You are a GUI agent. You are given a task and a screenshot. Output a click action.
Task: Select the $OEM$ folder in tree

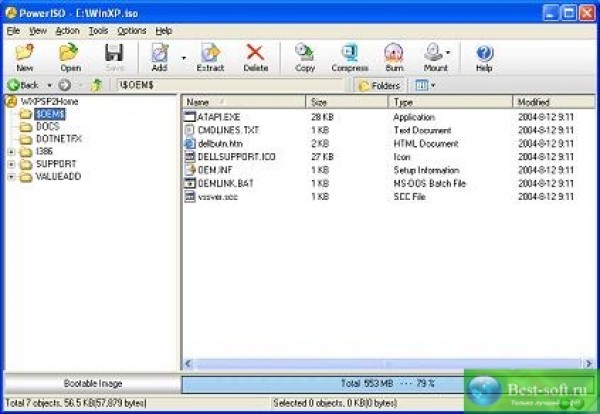pyautogui.click(x=50, y=114)
